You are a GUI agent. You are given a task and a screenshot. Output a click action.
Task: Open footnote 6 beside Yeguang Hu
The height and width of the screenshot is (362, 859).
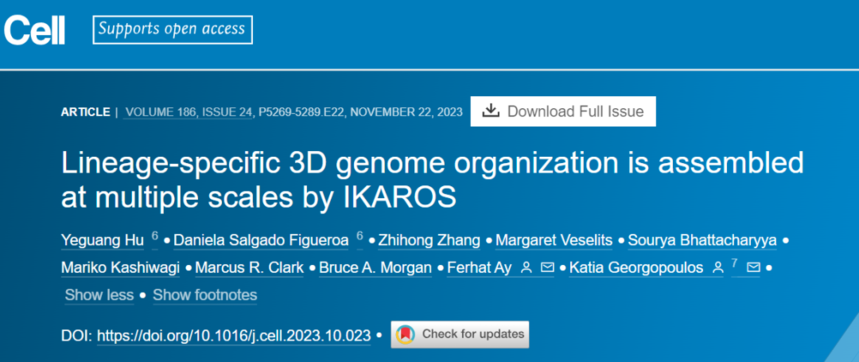[x=154, y=237]
